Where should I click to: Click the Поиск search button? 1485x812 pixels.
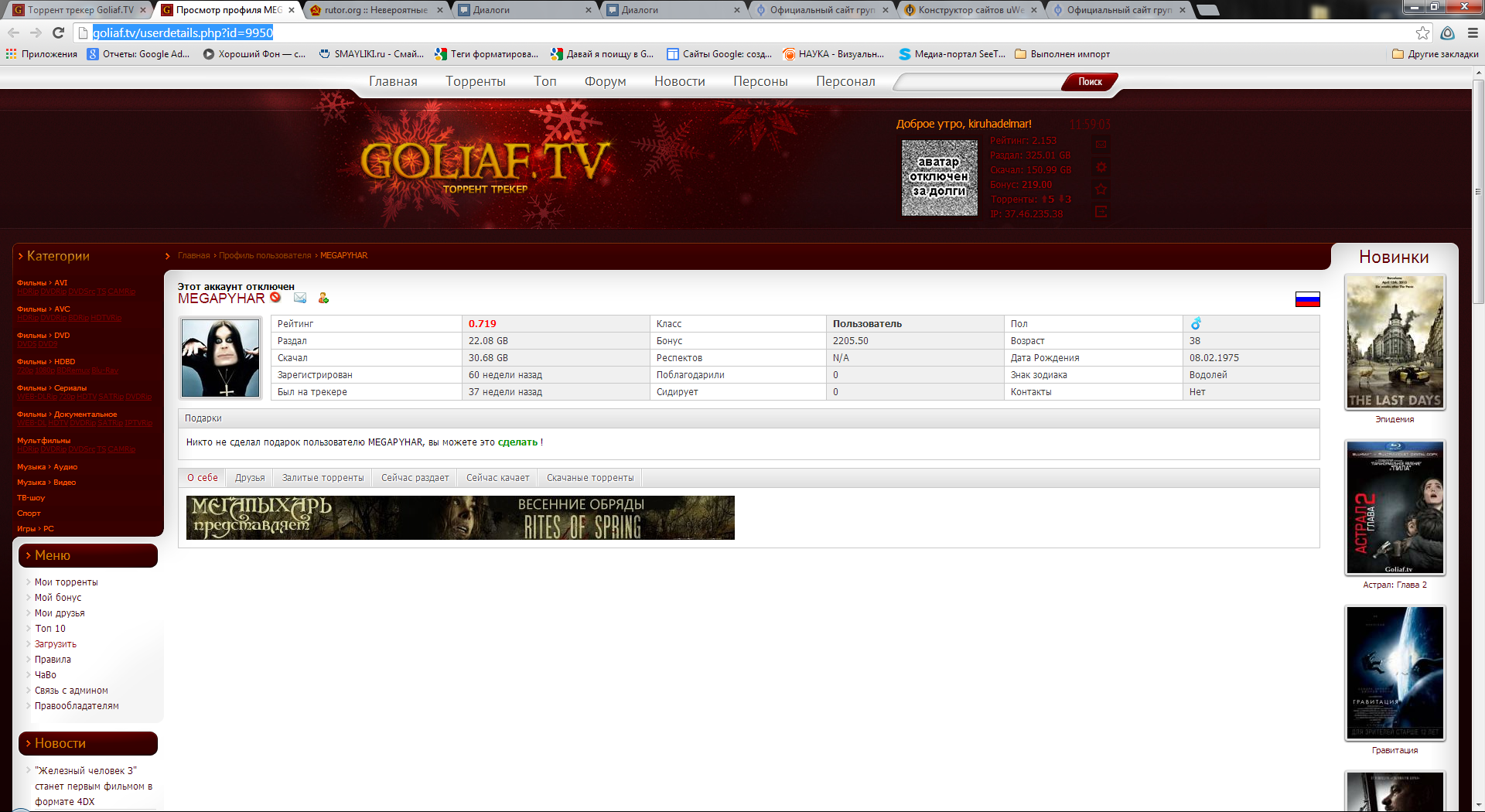(1090, 82)
